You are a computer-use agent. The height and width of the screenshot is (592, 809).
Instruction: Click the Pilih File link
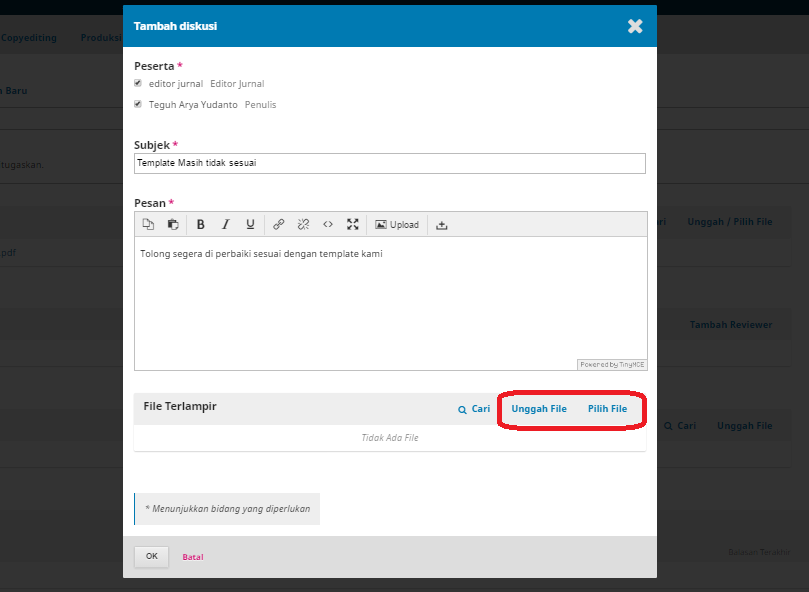607,409
